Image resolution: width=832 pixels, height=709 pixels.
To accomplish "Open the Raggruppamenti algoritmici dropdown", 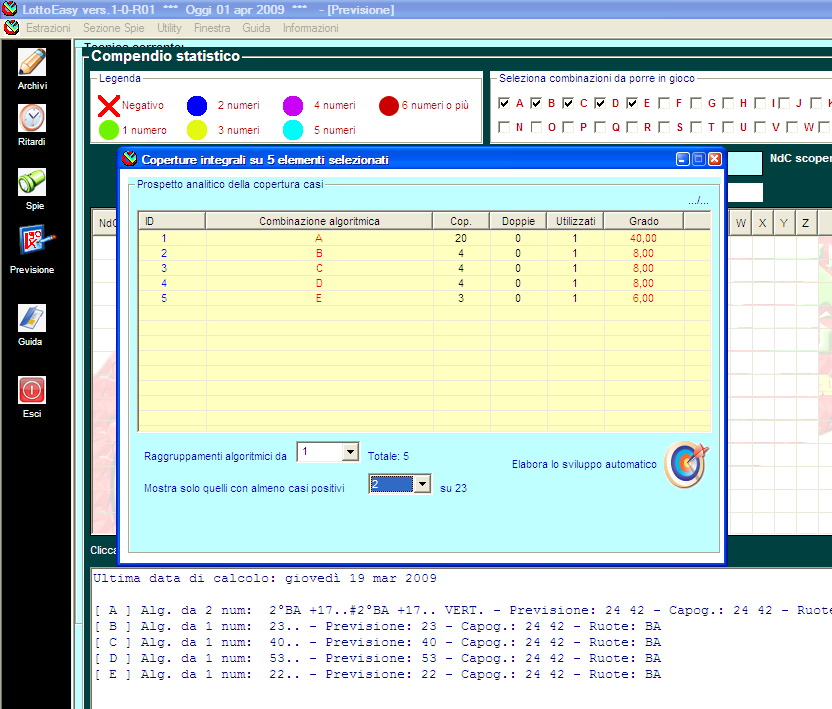I will 350,452.
